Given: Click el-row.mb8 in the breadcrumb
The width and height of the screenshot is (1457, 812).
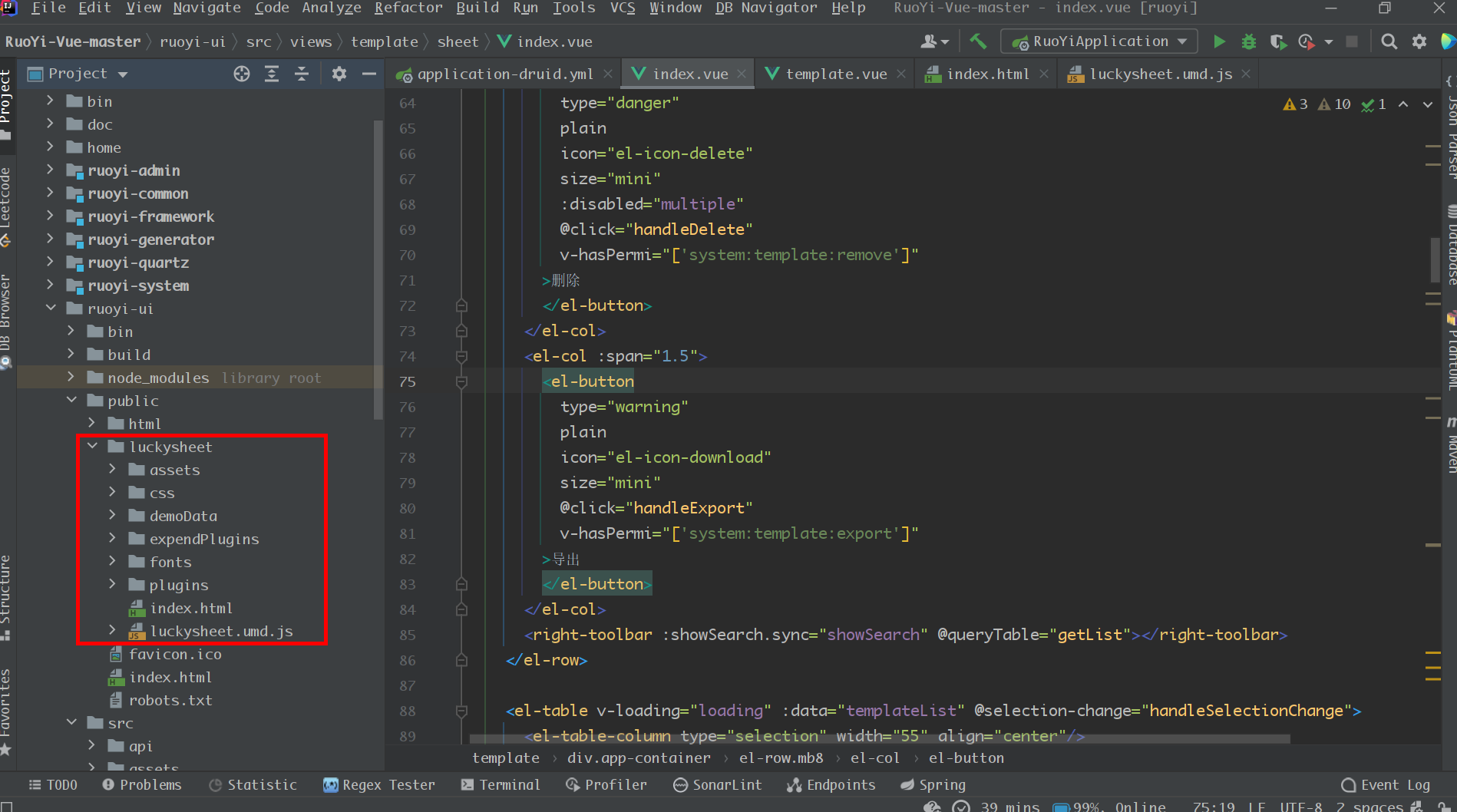Looking at the screenshot, I should (781, 758).
